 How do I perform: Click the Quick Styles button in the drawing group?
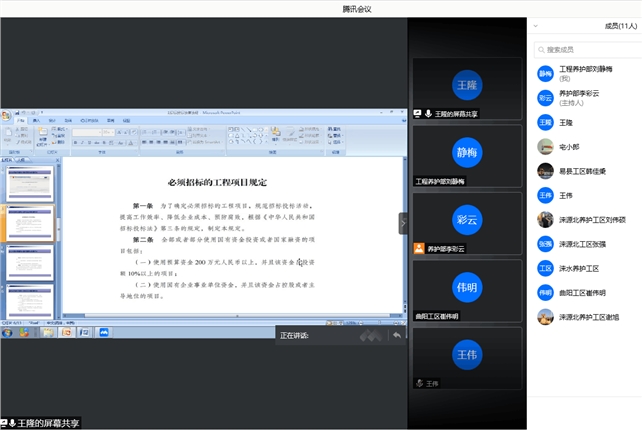(290, 134)
